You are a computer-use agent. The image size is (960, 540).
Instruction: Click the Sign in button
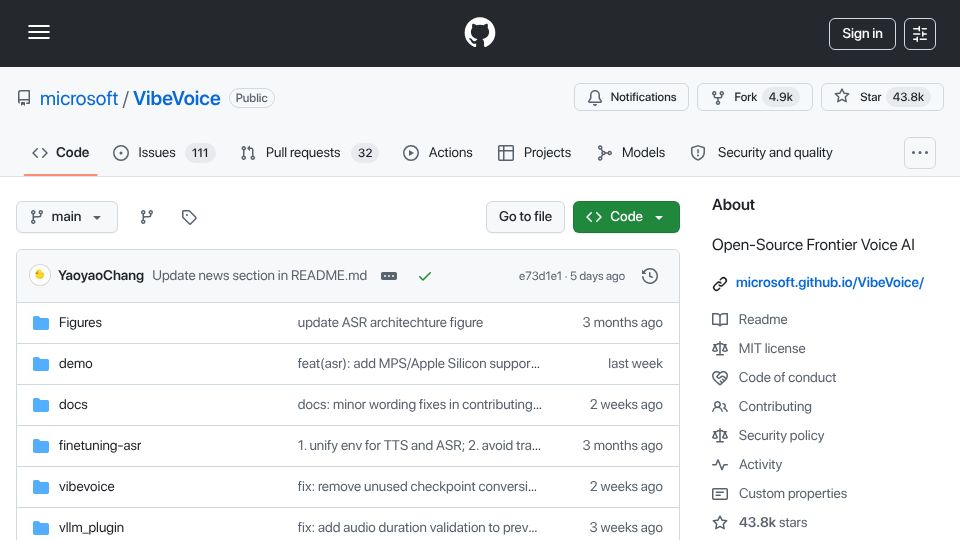pos(862,34)
